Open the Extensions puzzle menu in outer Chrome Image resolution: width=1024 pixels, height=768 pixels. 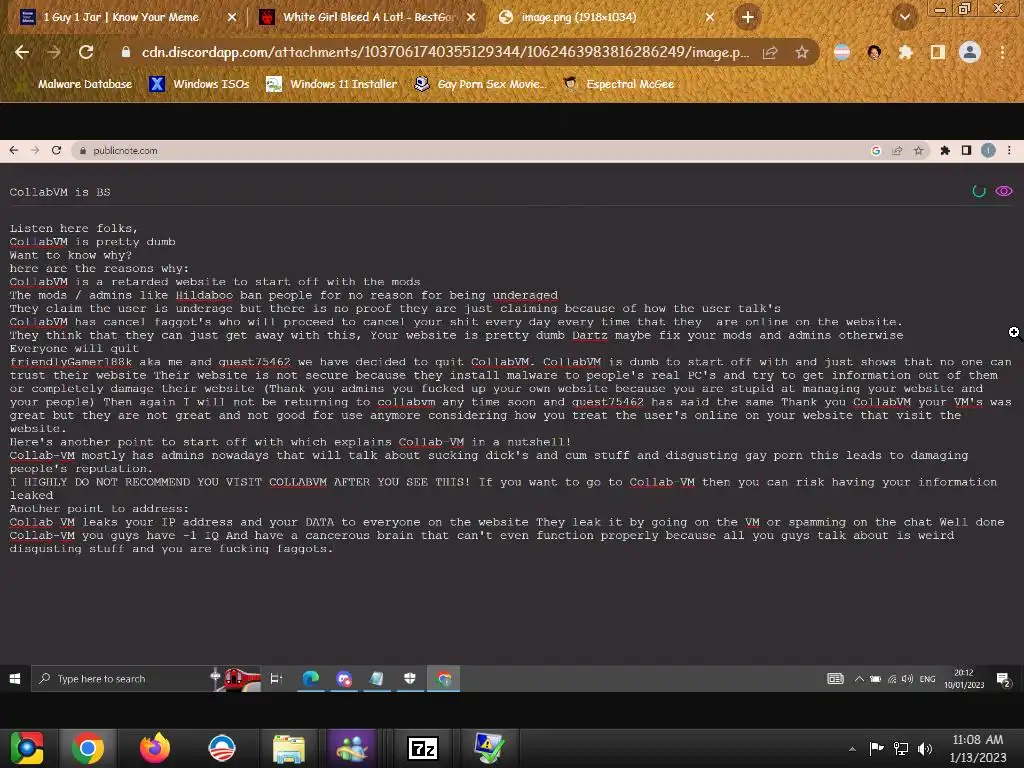pyautogui.click(x=905, y=52)
